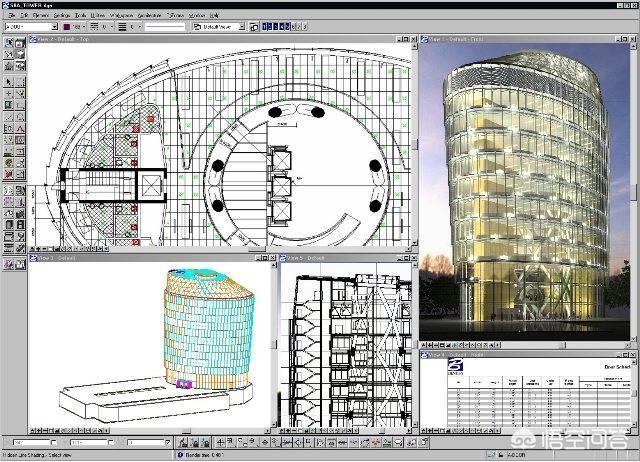The width and height of the screenshot is (640, 462).
Task: Click the MicroStation icon in the title bar
Action: point(7,5)
